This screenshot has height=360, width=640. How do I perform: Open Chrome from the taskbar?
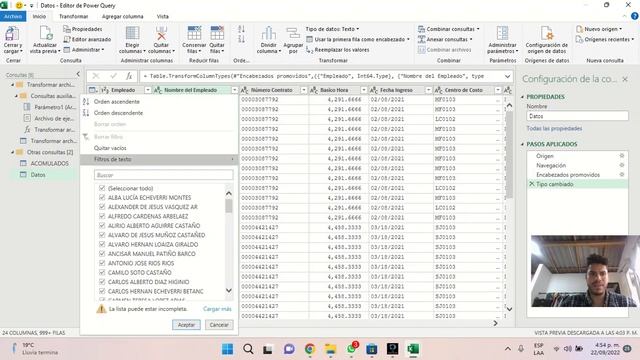point(310,349)
